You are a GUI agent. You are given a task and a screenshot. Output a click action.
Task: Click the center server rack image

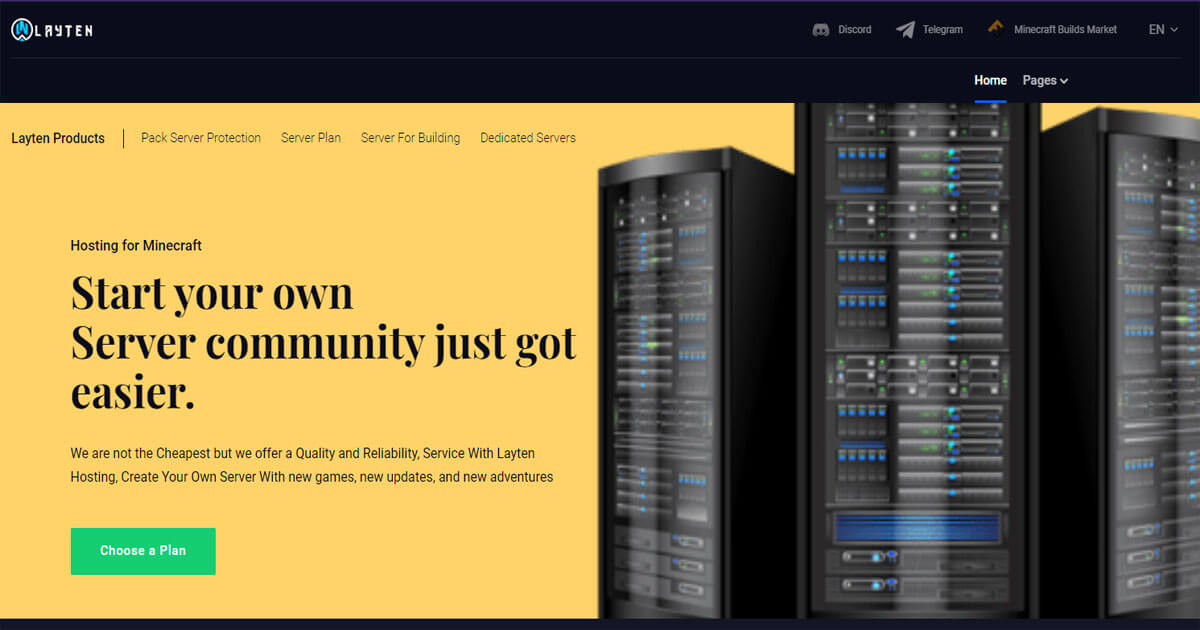[915, 360]
